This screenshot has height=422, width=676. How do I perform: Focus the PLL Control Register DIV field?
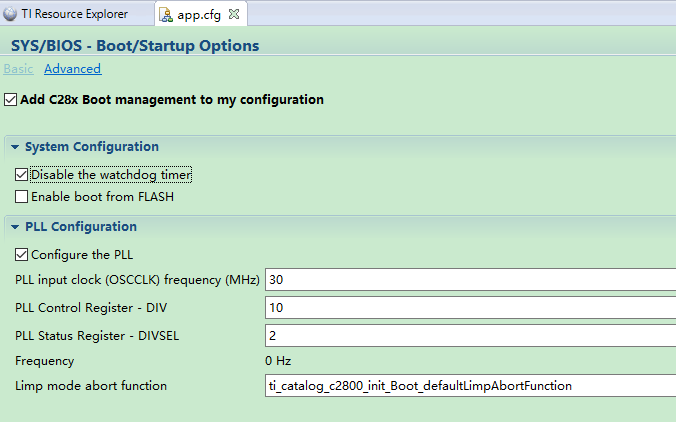(468, 306)
